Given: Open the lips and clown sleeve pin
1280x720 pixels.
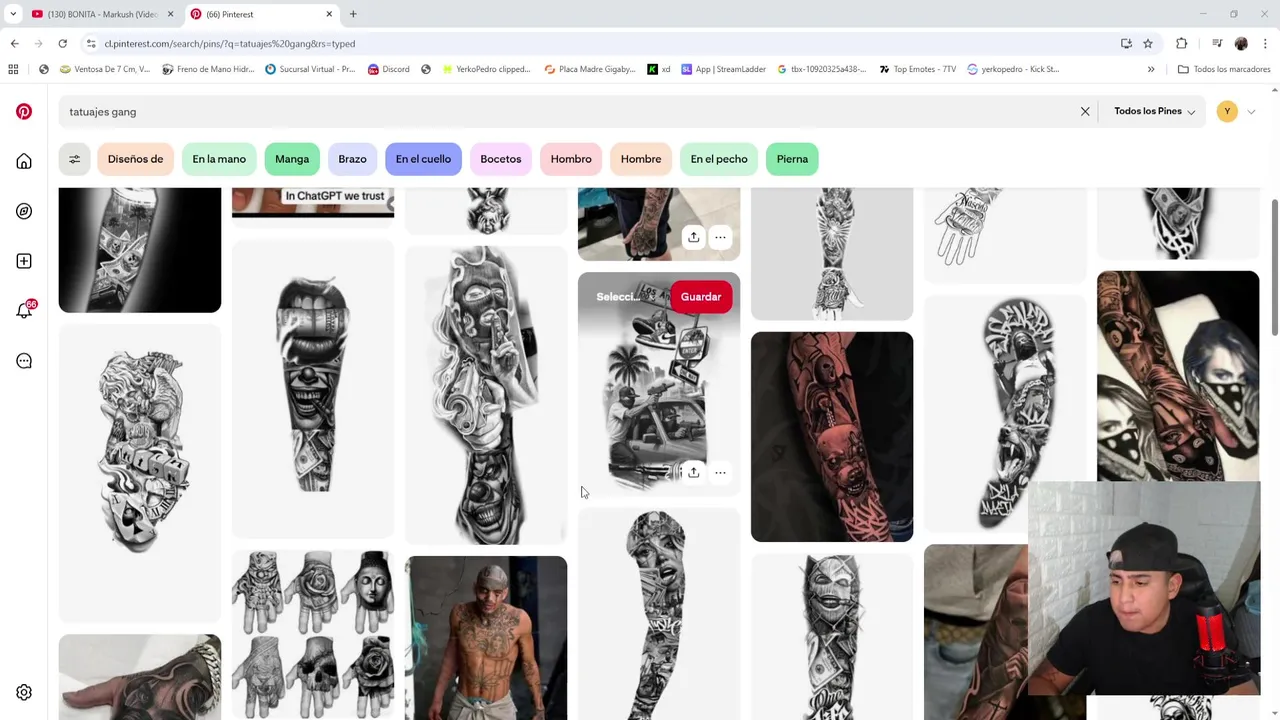Looking at the screenshot, I should click(313, 390).
